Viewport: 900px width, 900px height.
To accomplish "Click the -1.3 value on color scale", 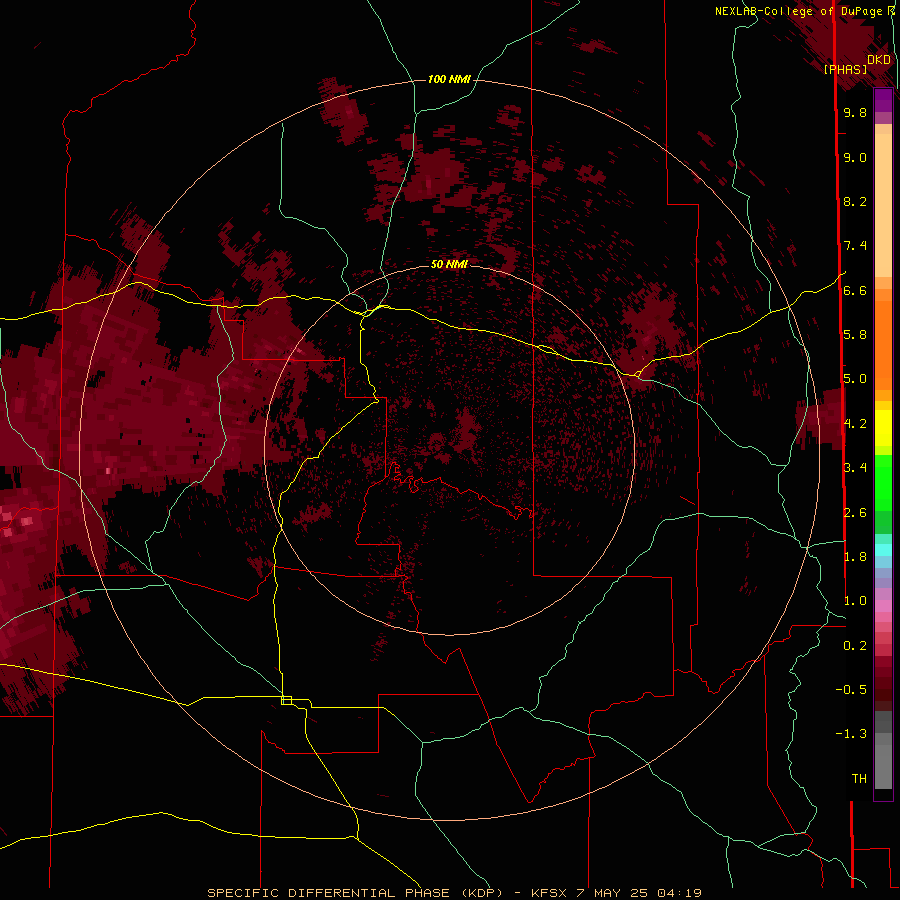I will pos(851,734).
